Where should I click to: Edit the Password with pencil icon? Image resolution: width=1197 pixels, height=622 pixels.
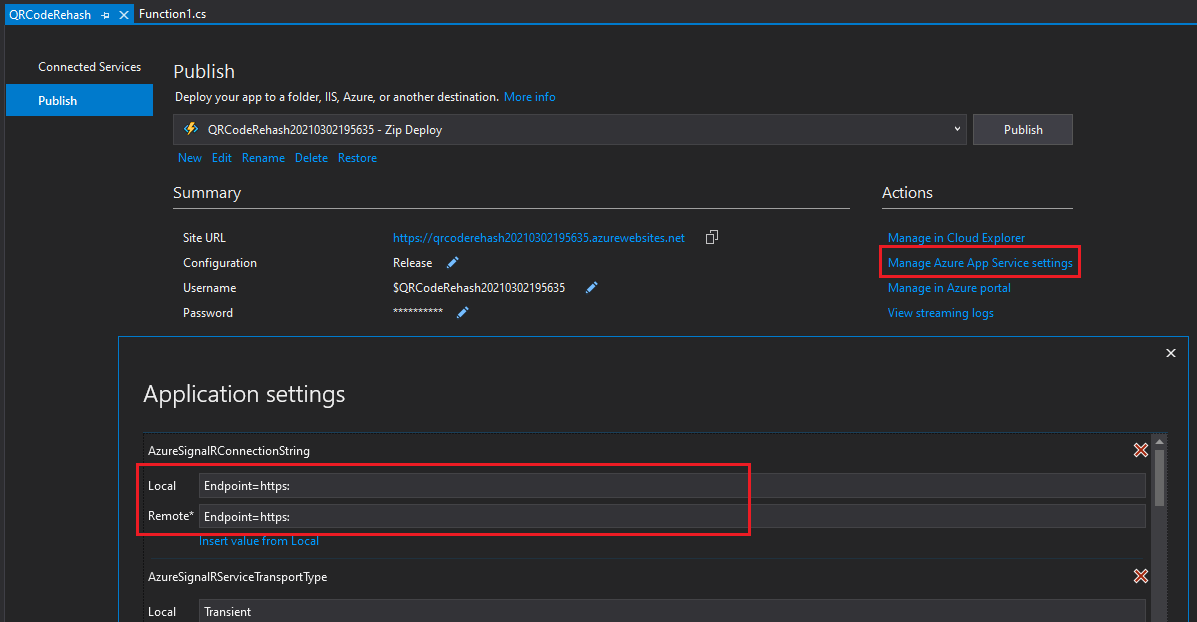coord(463,312)
